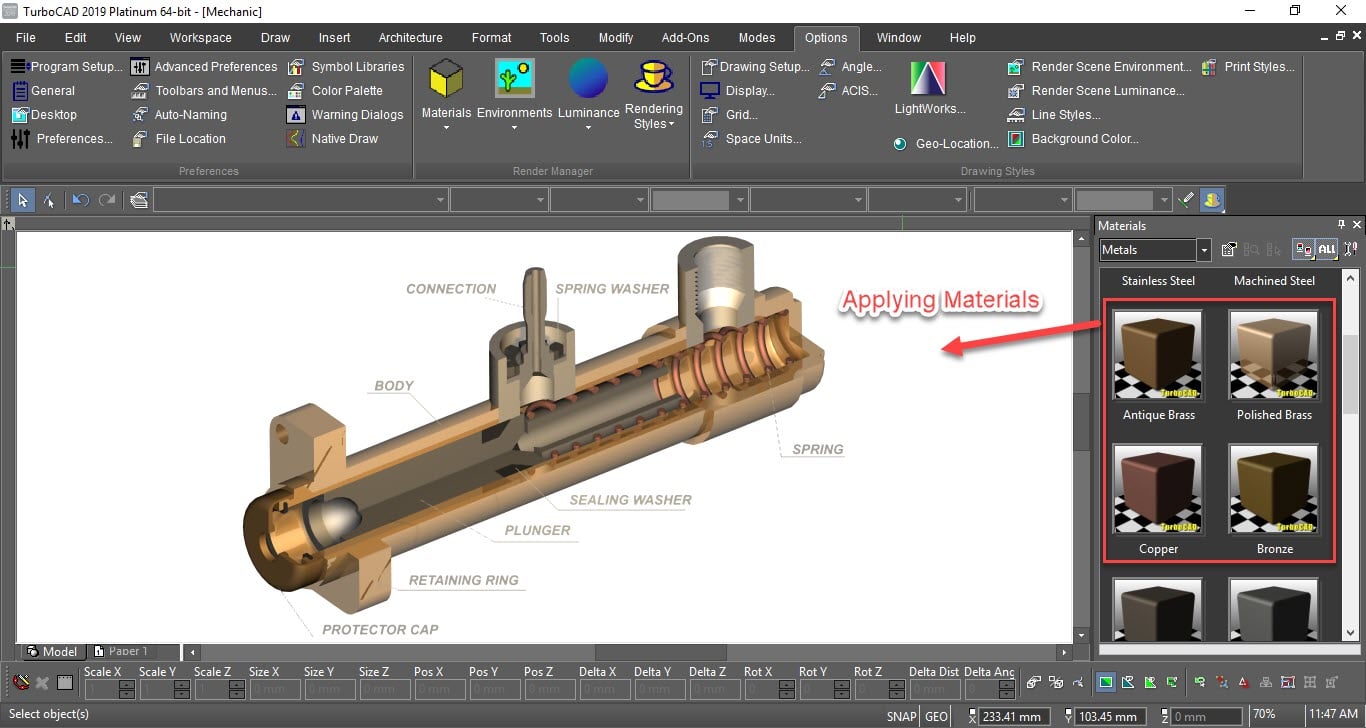This screenshot has width=1366, height=728.
Task: Open the Materials render manager icon
Action: (446, 78)
